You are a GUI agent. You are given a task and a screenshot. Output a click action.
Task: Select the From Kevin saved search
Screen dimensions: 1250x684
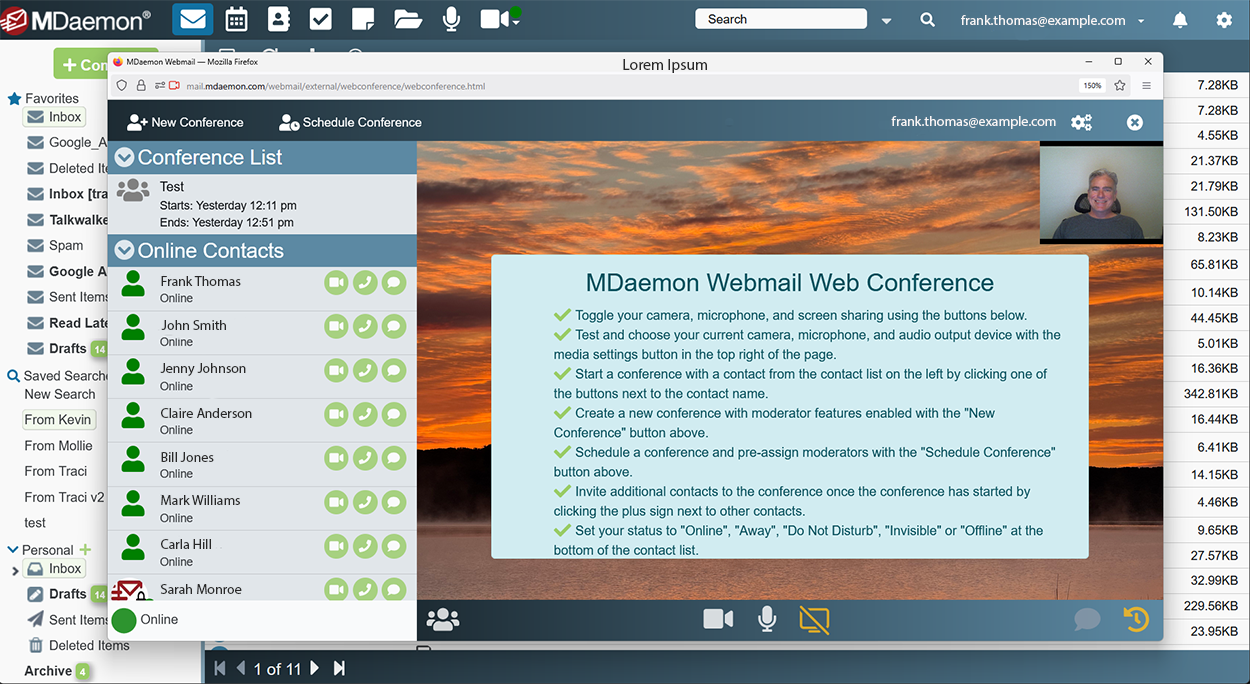(58, 419)
